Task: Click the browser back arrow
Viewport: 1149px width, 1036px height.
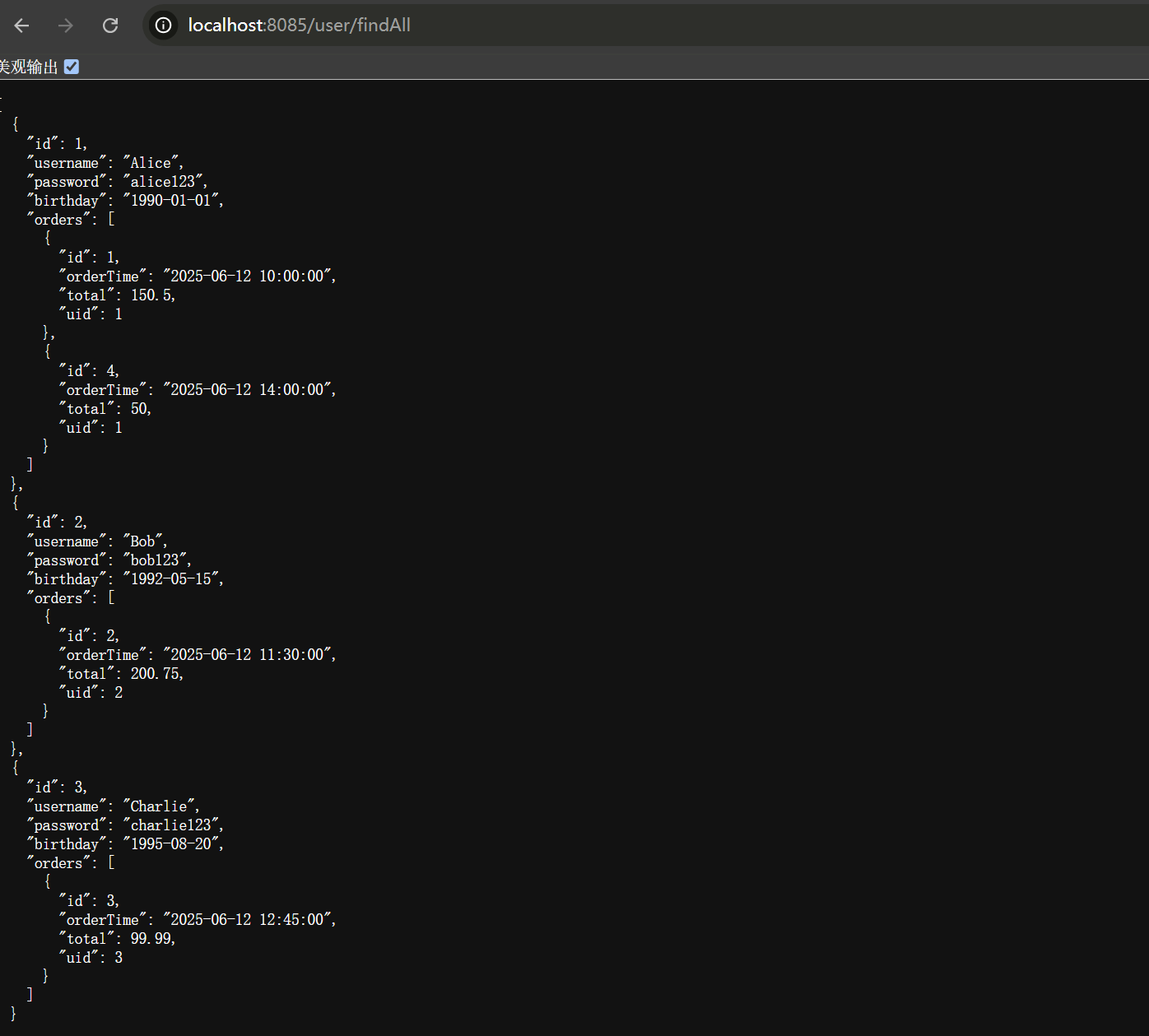Action: point(22,26)
